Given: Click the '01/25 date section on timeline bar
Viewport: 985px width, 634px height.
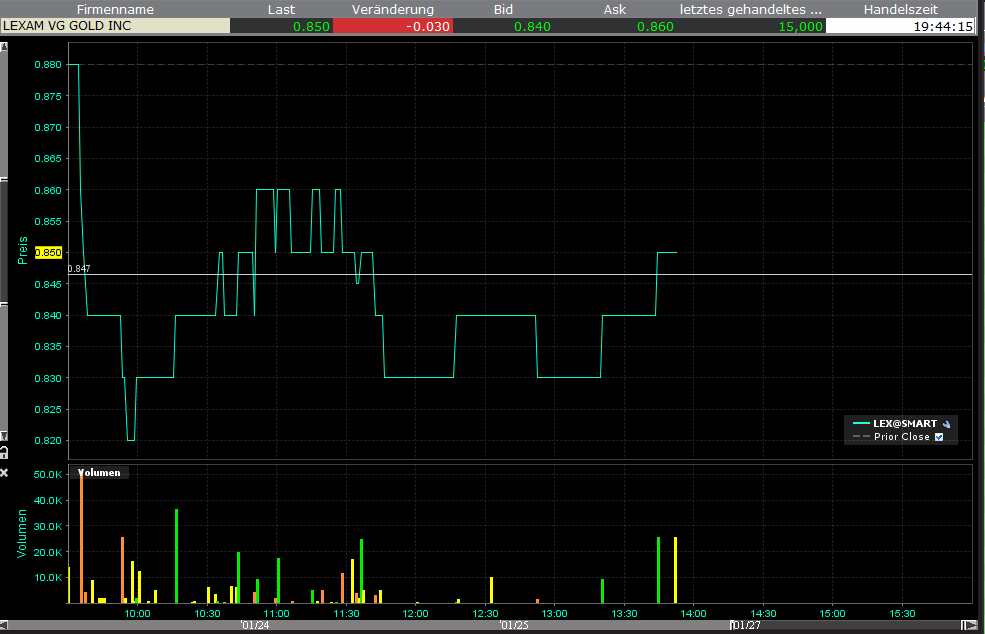Looking at the screenshot, I should 513,626.
